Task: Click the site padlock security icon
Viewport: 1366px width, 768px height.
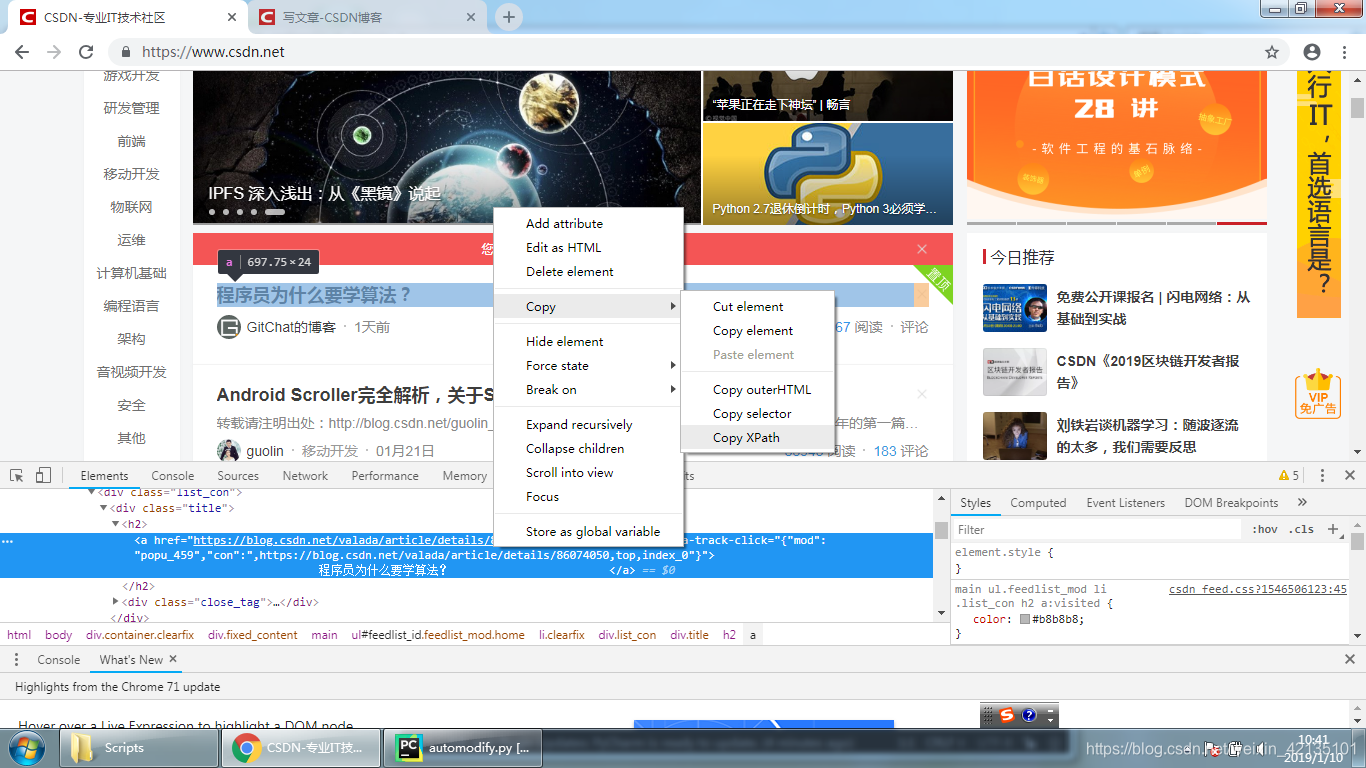Action: 125,52
